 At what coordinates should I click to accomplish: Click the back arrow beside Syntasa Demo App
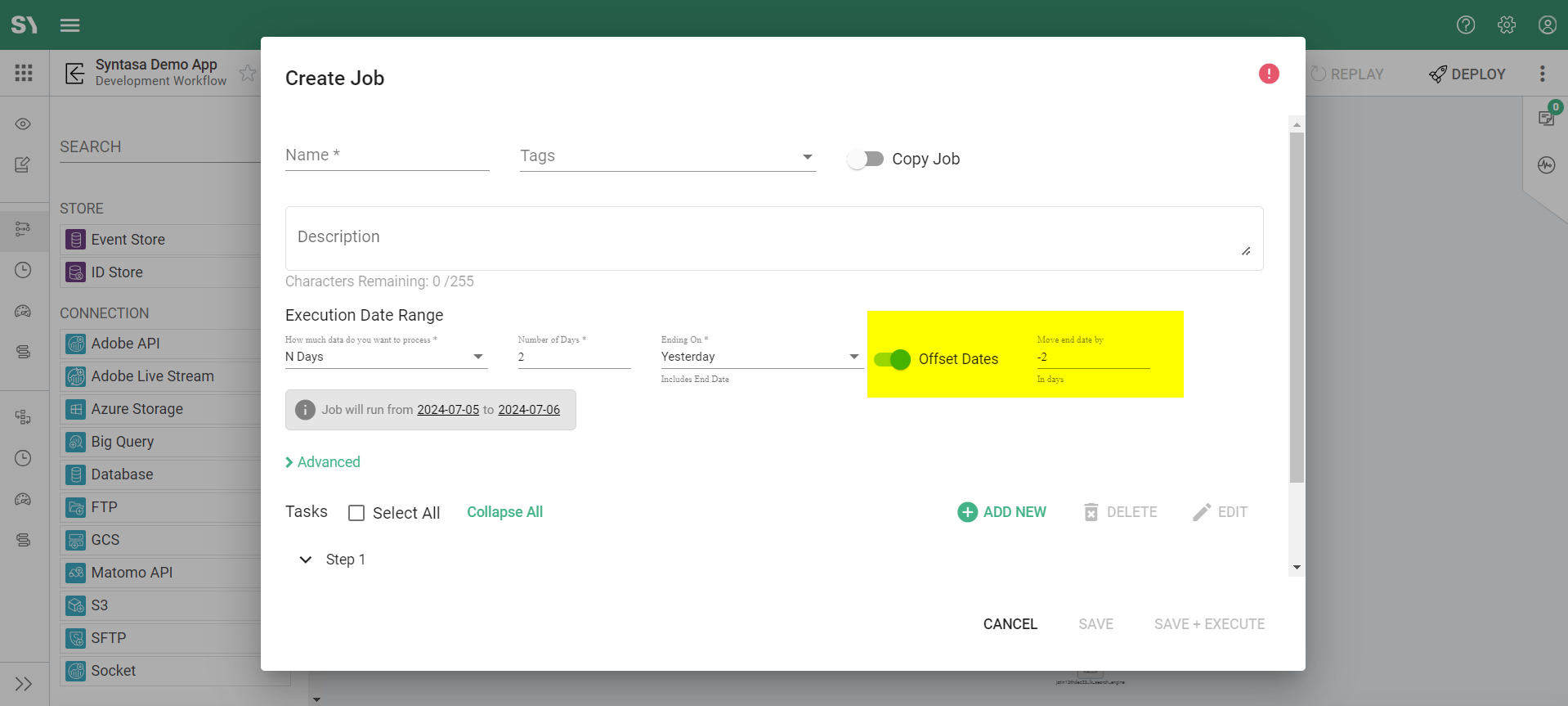pos(75,73)
